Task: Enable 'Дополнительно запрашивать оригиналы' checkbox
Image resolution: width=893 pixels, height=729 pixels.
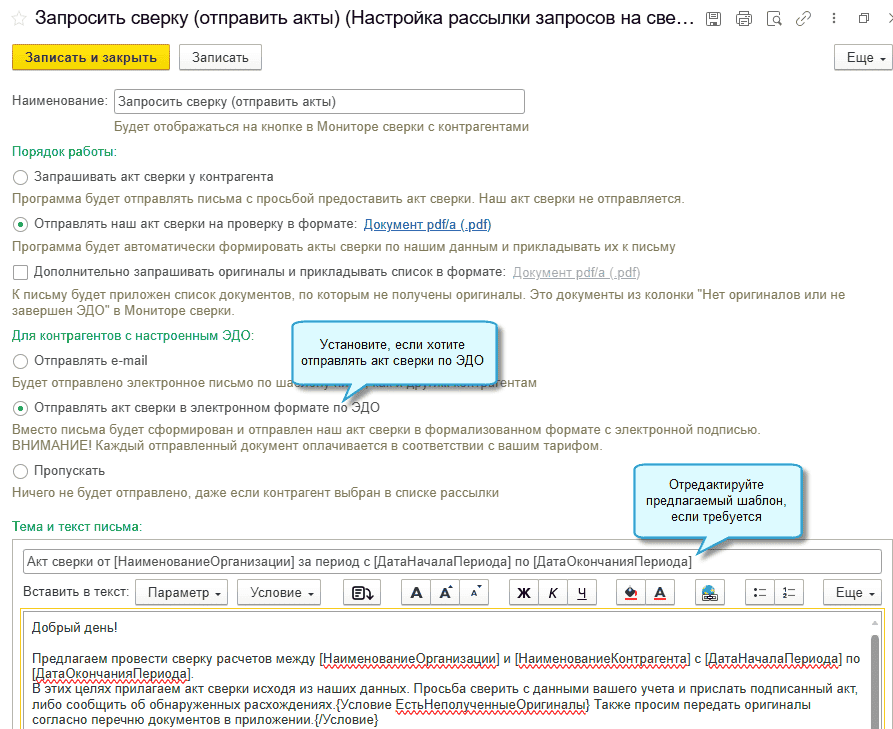Action: click(21, 272)
